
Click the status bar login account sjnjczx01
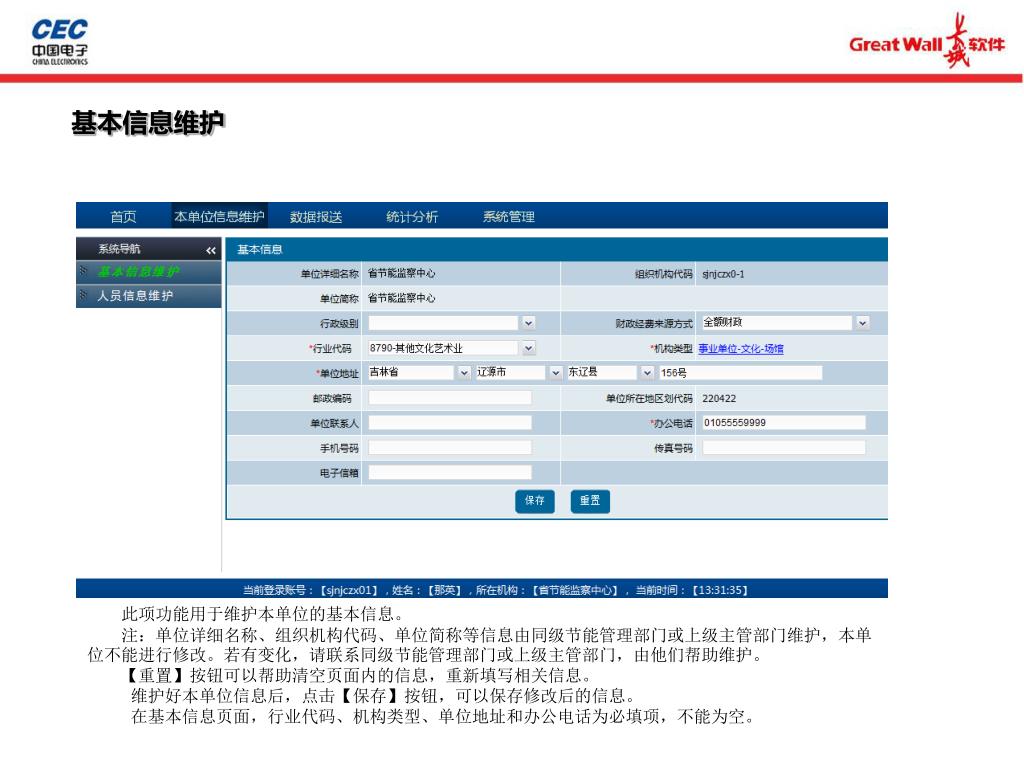pos(349,590)
